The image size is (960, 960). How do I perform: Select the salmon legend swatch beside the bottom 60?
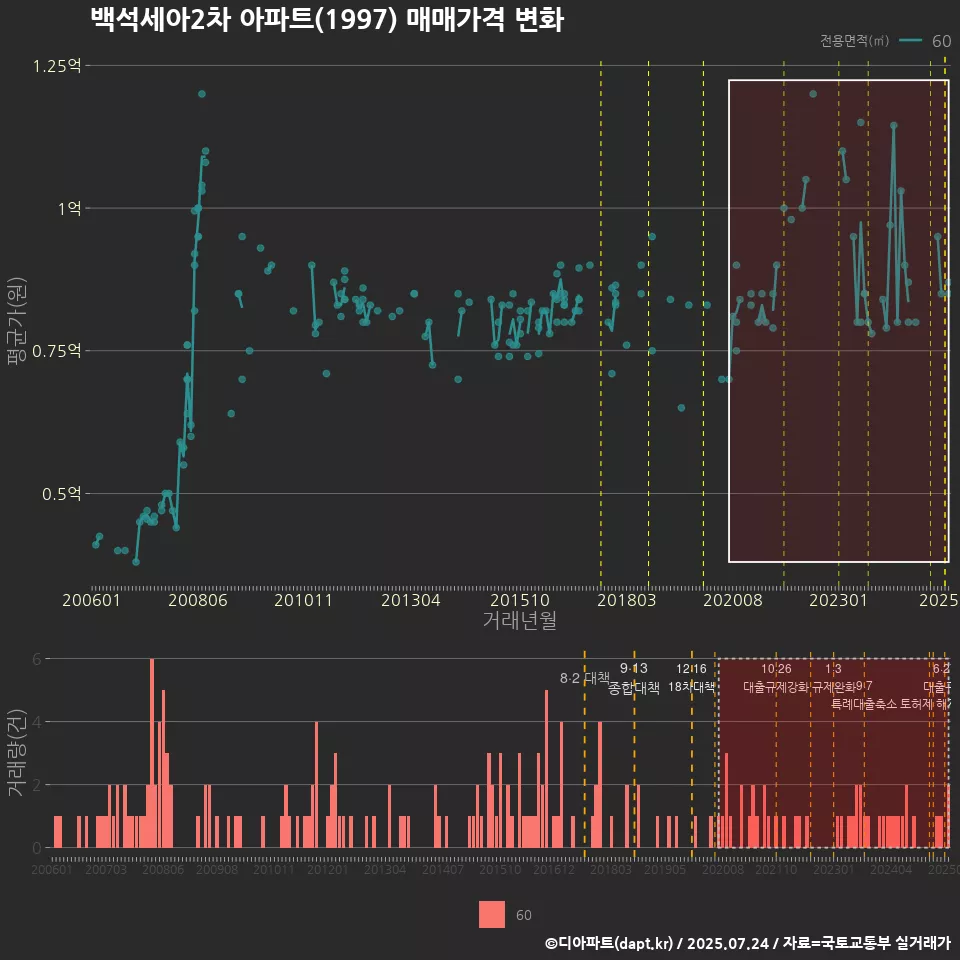(492, 915)
